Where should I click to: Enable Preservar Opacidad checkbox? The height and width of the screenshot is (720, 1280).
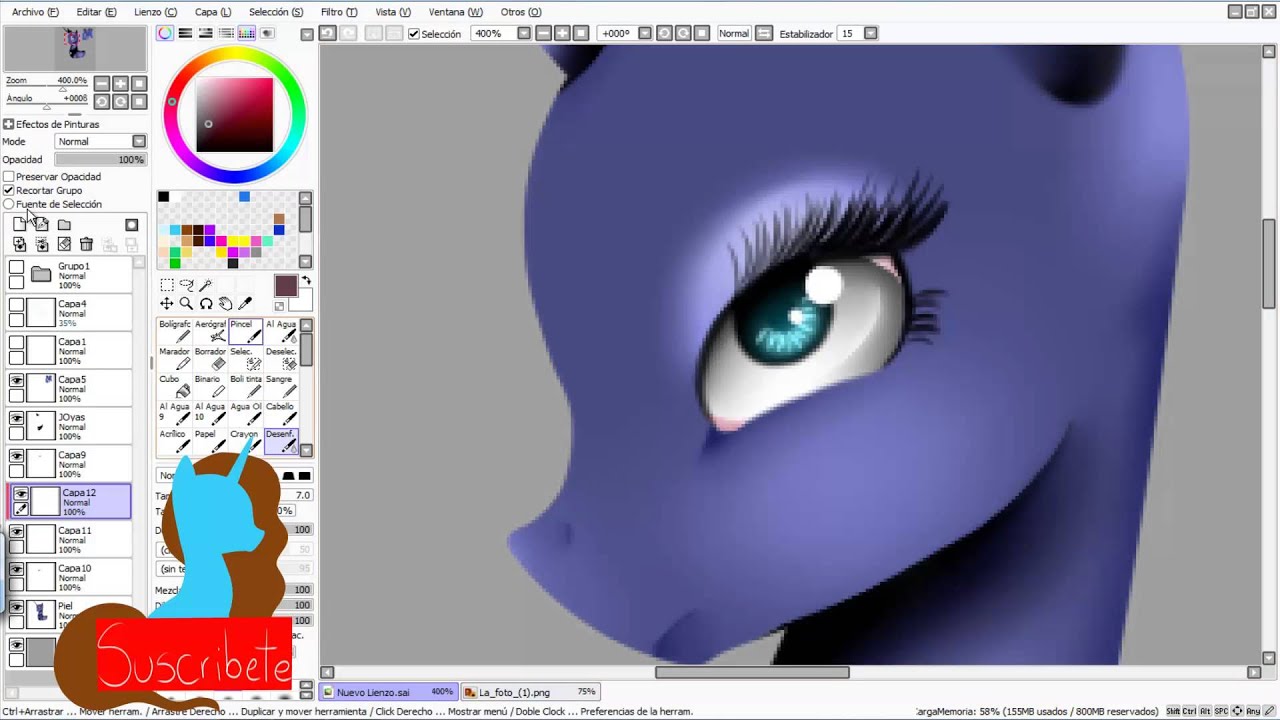(x=9, y=177)
